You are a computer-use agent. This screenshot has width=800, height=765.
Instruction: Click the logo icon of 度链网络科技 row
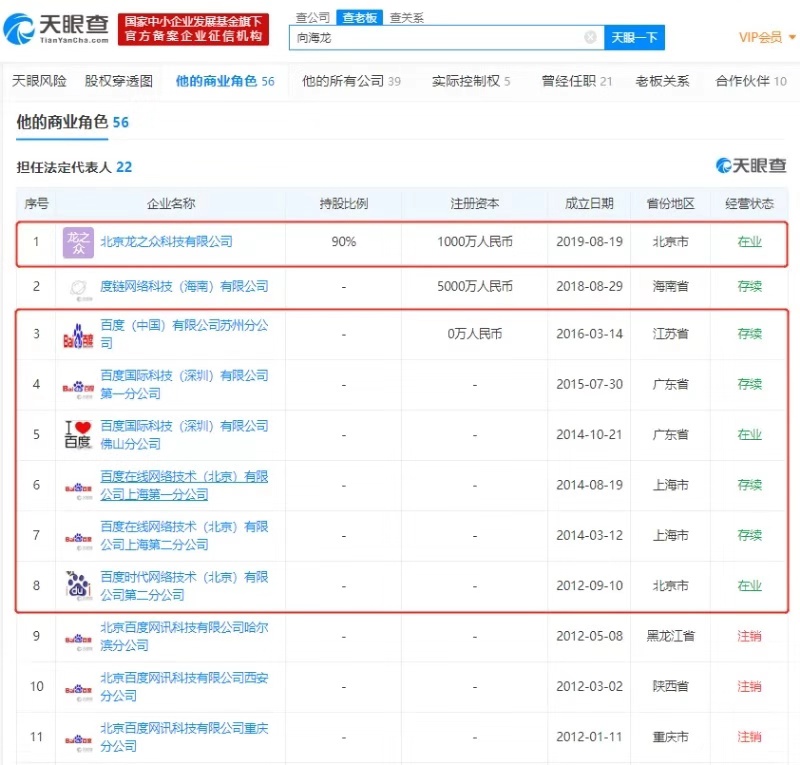coord(78,289)
